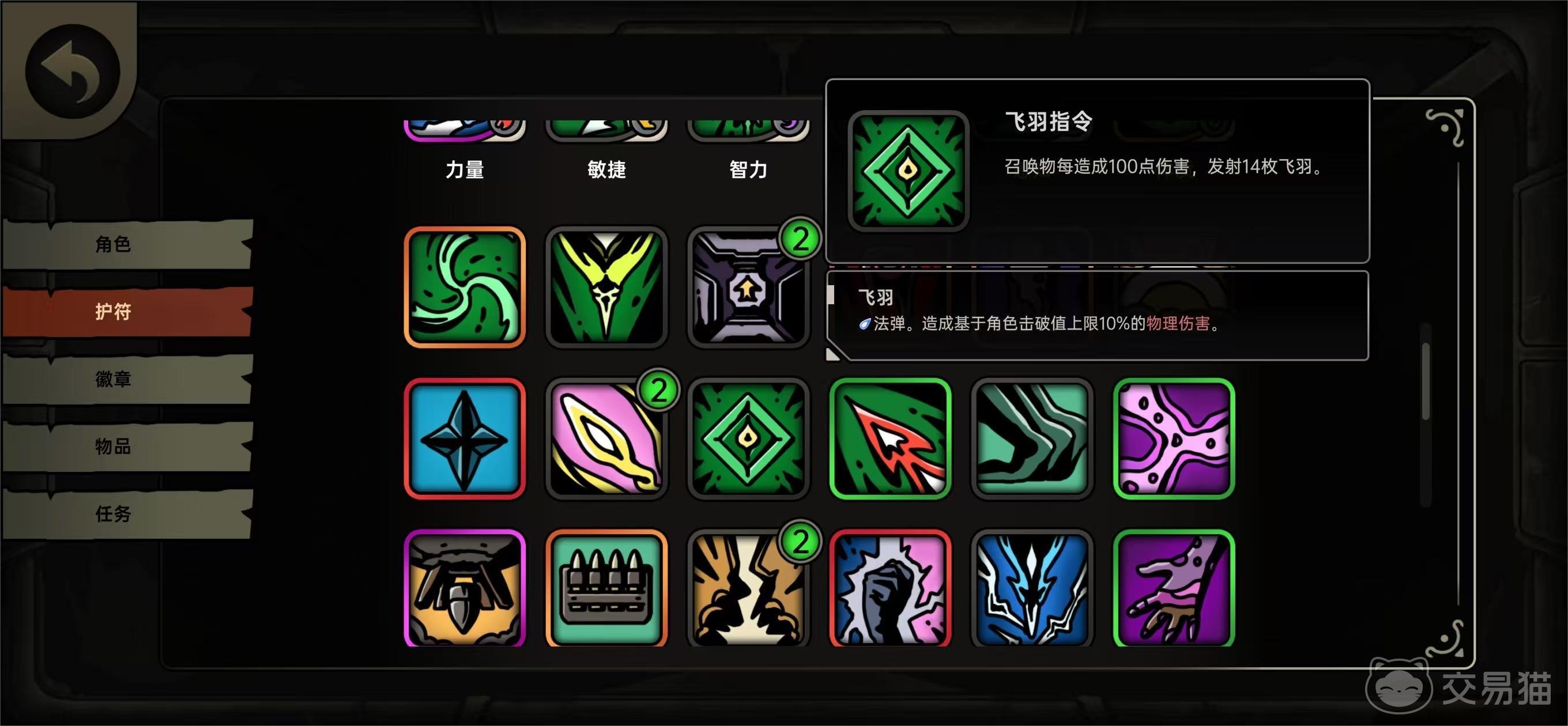The width and height of the screenshot is (1568, 726).
Task: Select the teal claw slash charm
Action: pyautogui.click(x=1032, y=438)
